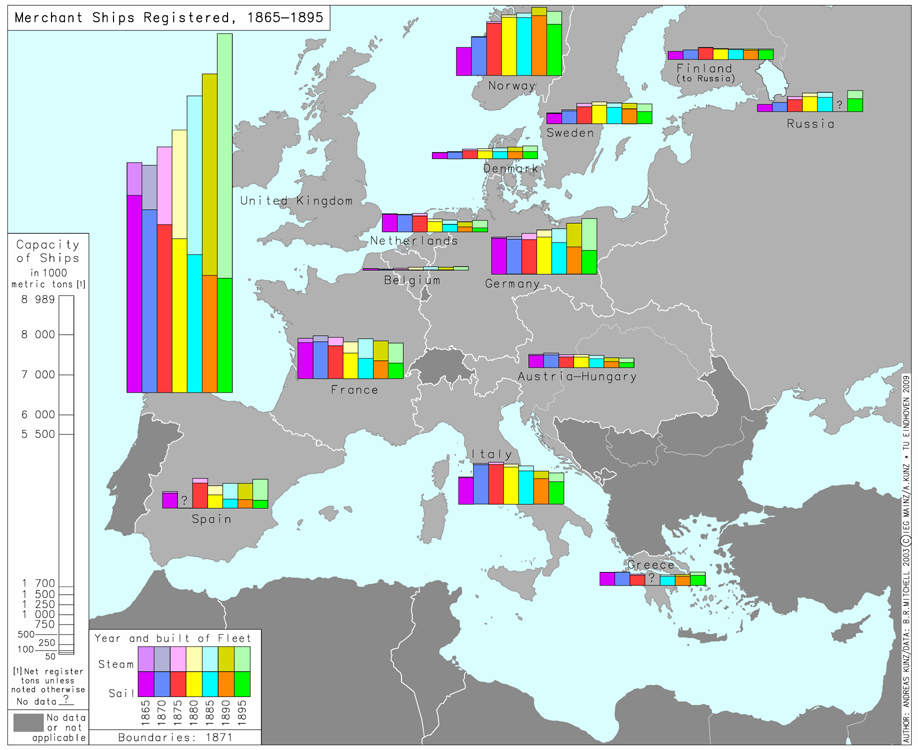Select the 1865 Sail magenta legend swatch
The width and height of the screenshot is (918, 750).
coord(145,683)
